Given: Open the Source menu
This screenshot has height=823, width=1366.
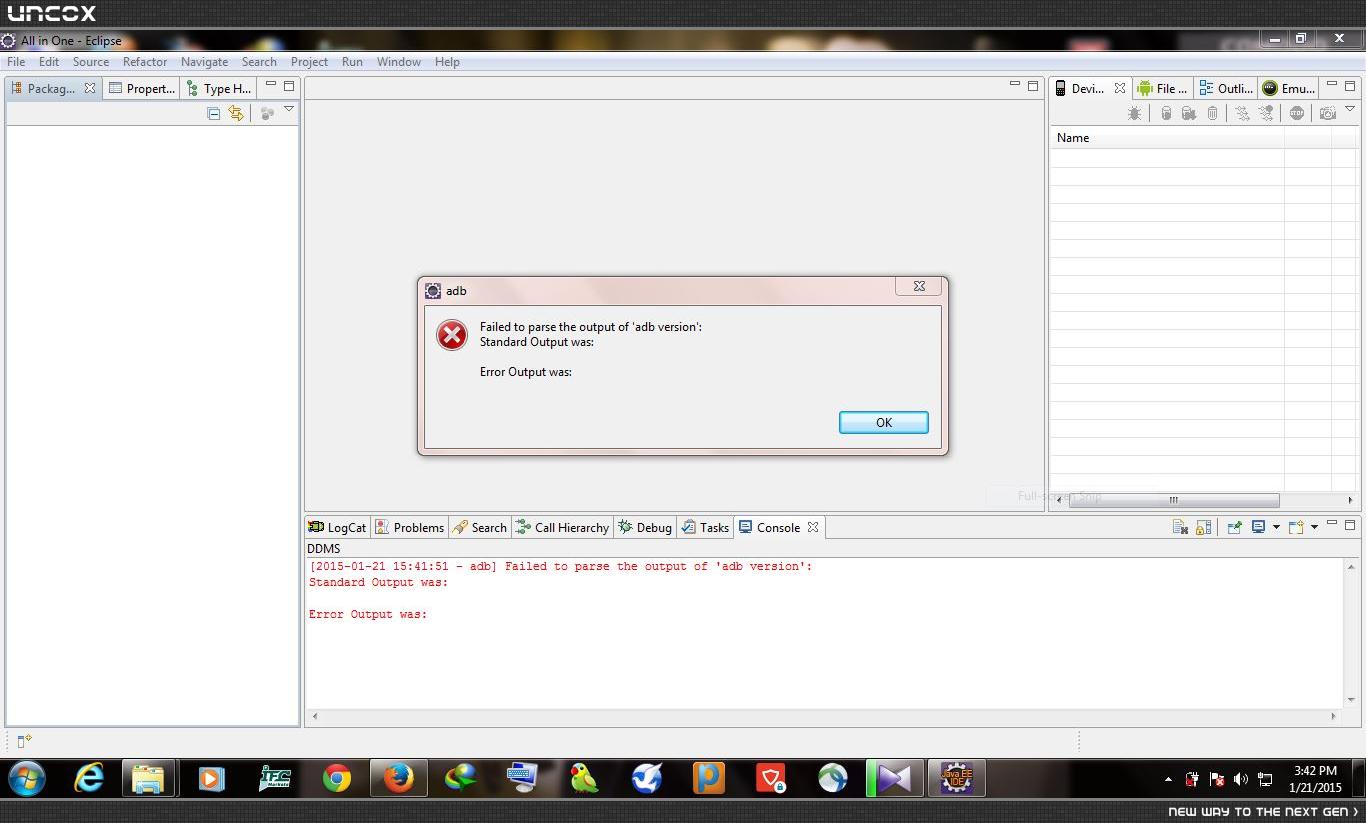Looking at the screenshot, I should pos(91,61).
